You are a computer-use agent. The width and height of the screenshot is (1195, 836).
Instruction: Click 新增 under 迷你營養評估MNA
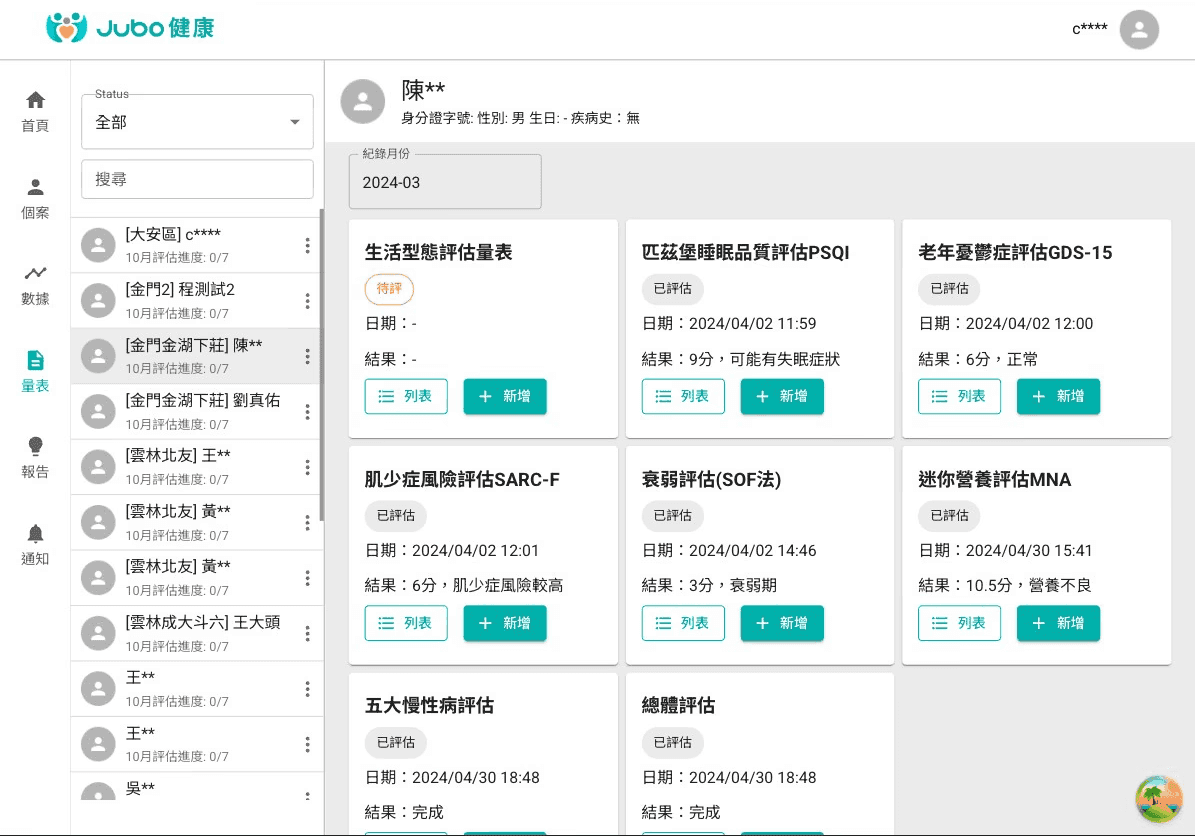click(x=1059, y=623)
